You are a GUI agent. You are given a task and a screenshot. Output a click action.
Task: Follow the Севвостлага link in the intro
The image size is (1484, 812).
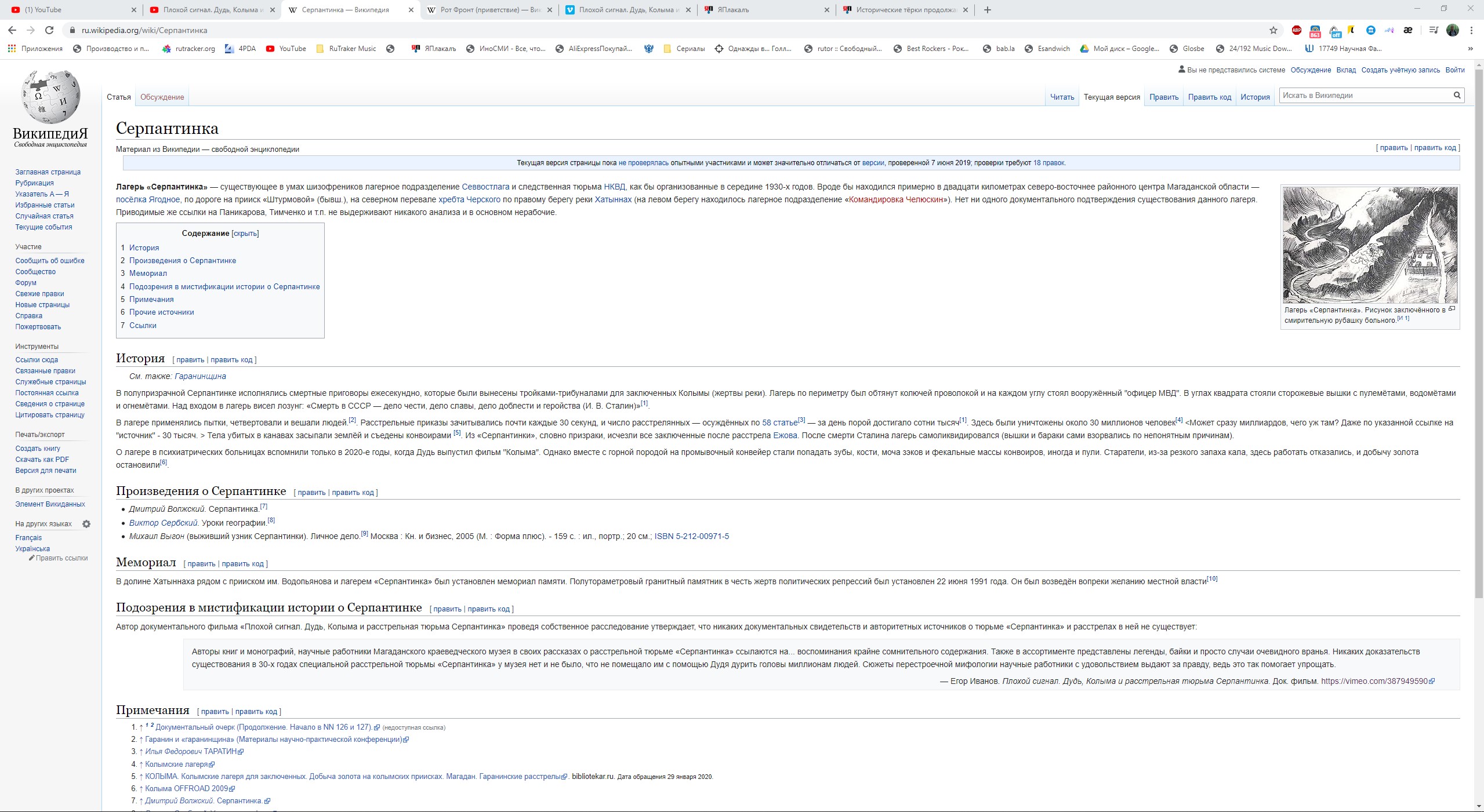(485, 187)
